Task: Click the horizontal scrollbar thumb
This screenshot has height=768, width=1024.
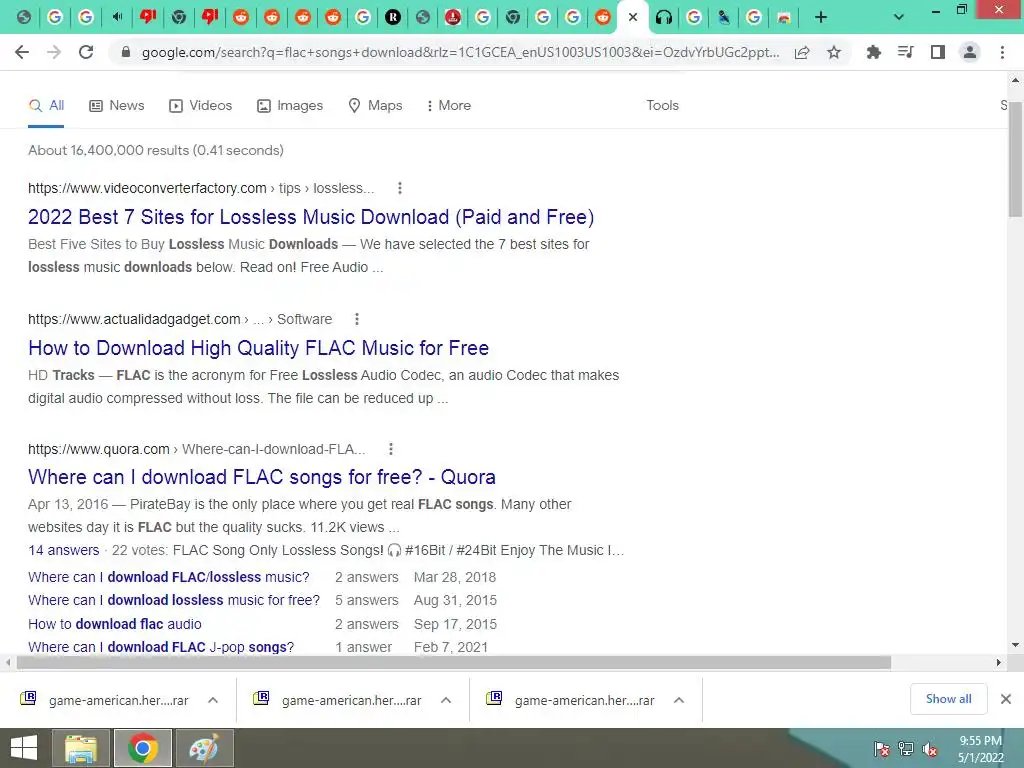Action: coord(454,662)
